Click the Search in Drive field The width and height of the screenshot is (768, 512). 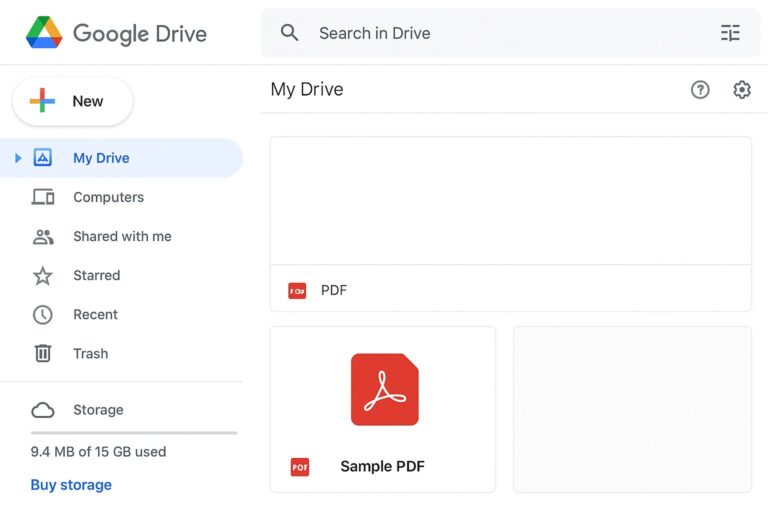(x=510, y=33)
